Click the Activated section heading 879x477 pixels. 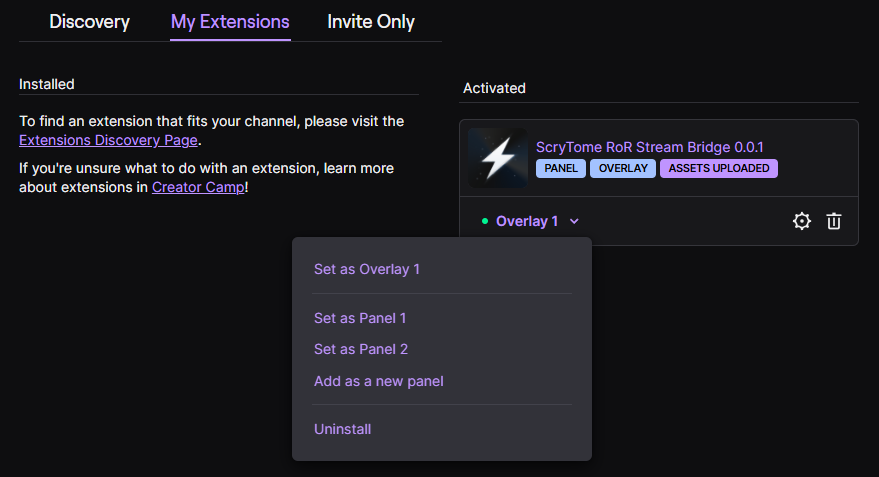click(x=494, y=88)
